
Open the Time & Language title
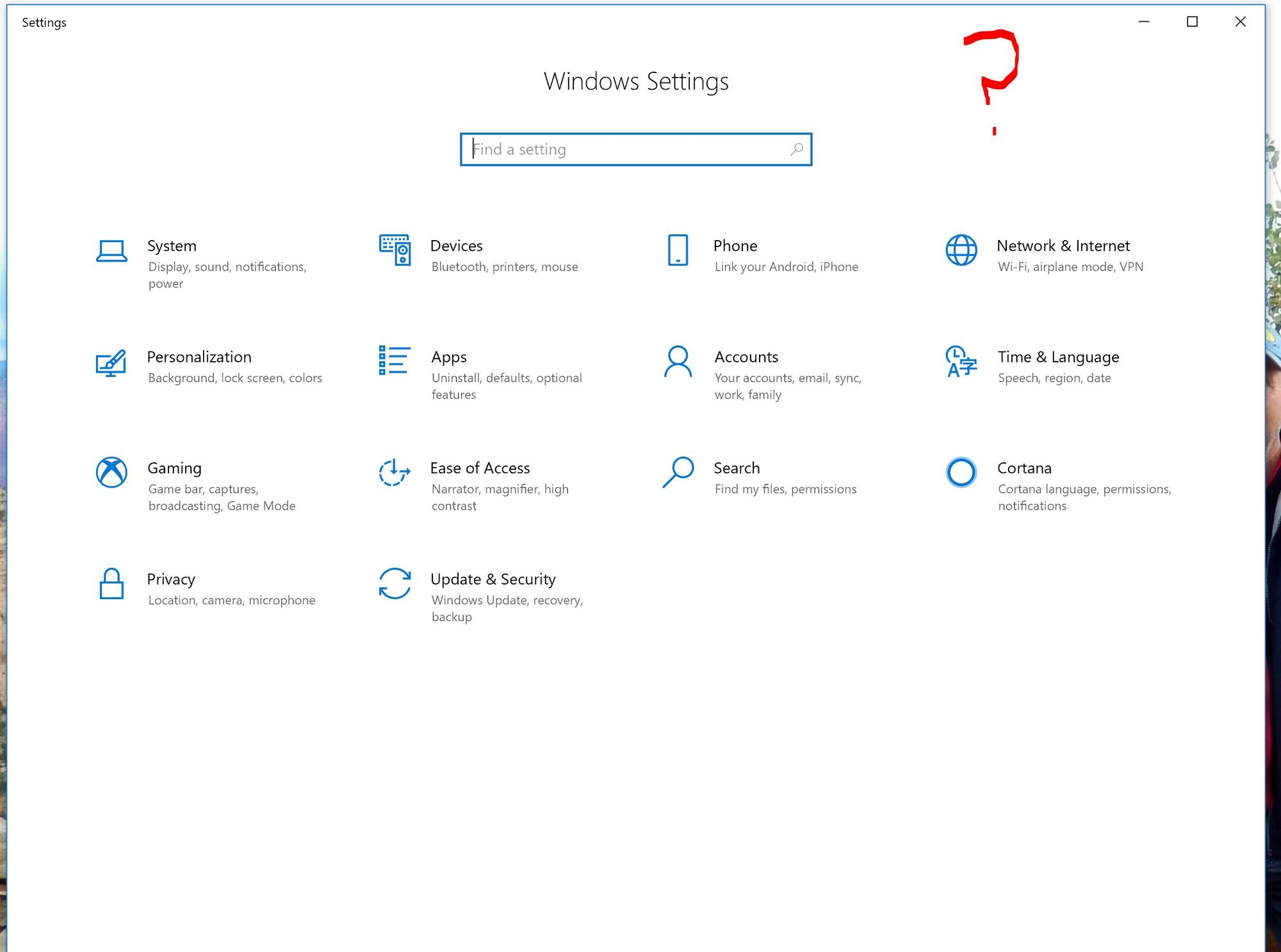[x=1058, y=357]
